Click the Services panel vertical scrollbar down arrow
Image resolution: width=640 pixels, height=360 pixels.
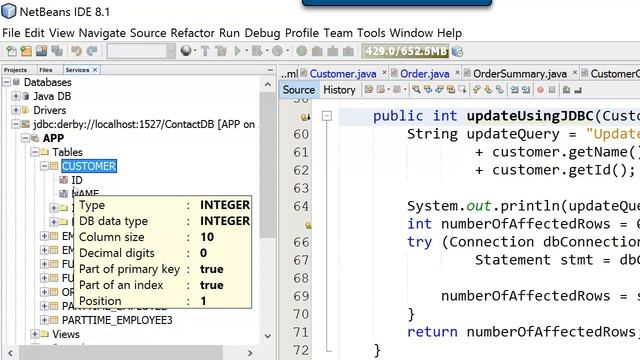tap(268, 336)
